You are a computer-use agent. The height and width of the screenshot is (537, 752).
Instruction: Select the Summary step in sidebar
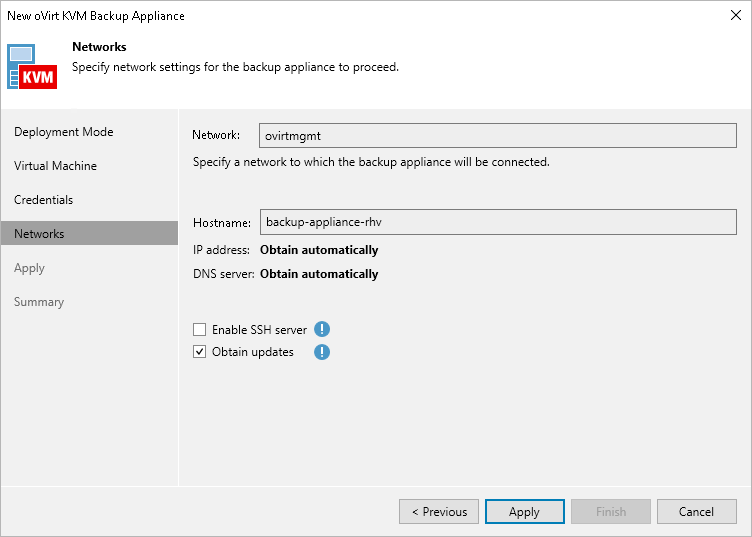point(39,302)
